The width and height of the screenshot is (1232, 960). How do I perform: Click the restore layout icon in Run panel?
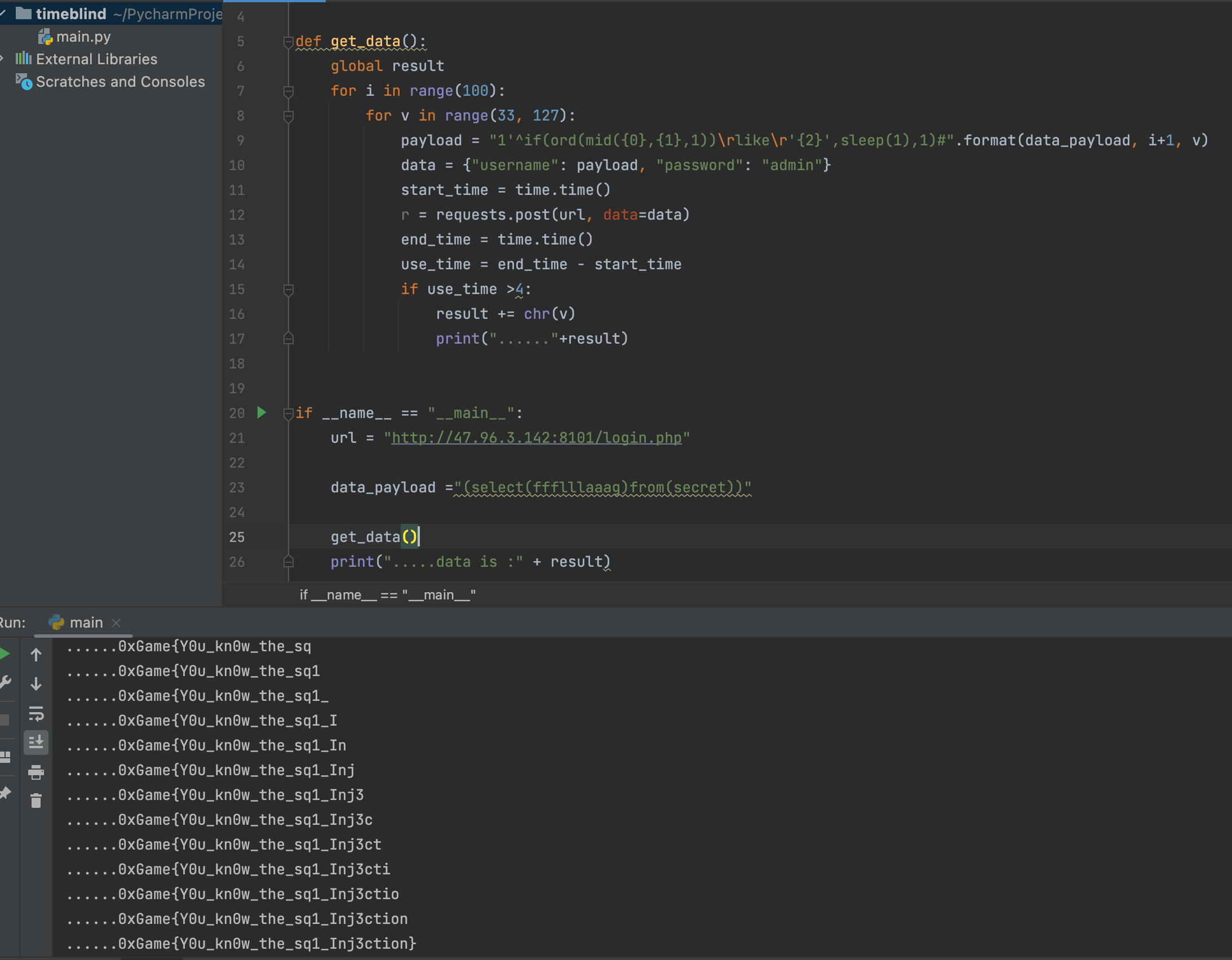[5, 757]
